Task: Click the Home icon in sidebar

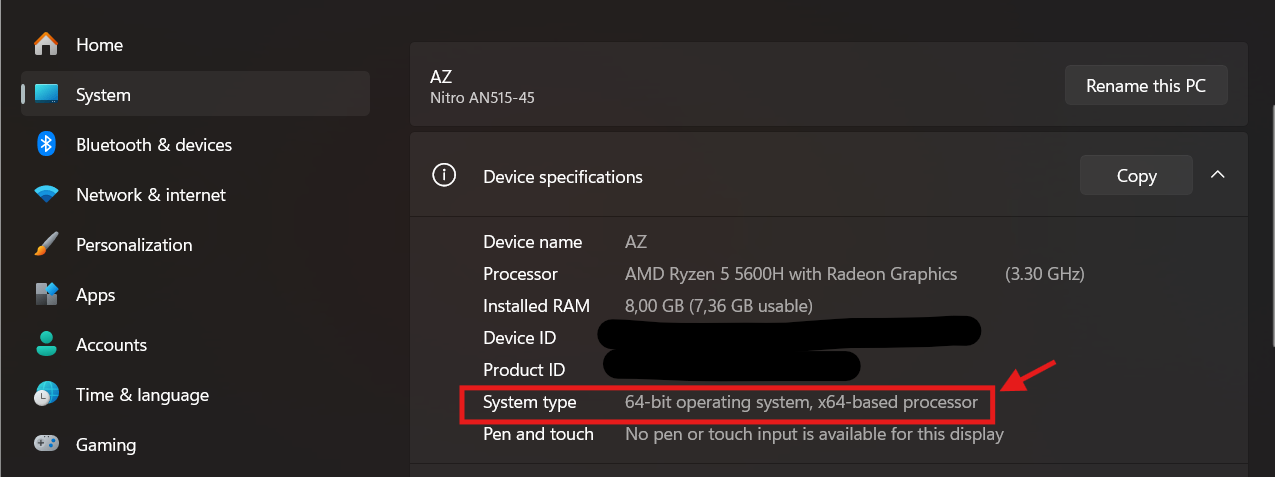Action: pos(46,45)
